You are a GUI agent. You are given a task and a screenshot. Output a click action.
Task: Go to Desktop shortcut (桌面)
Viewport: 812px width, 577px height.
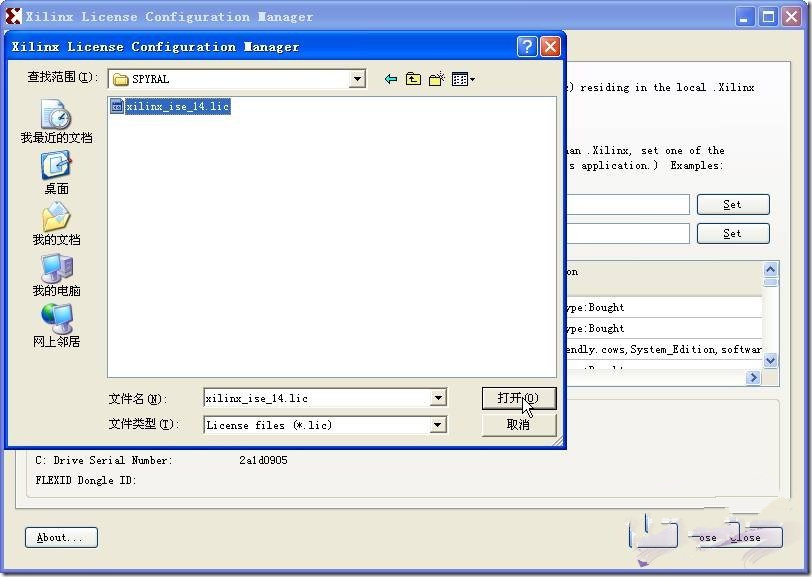[x=56, y=172]
